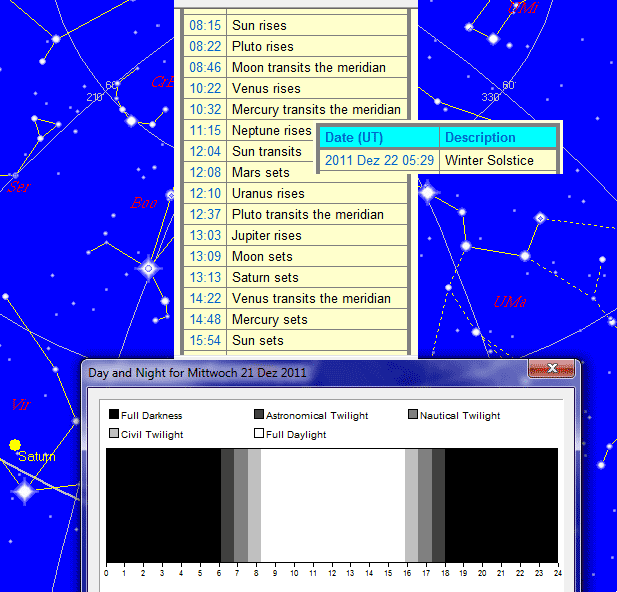Click the diamond-shaped object marker in the sky
617x592 pixels.
click(540, 218)
